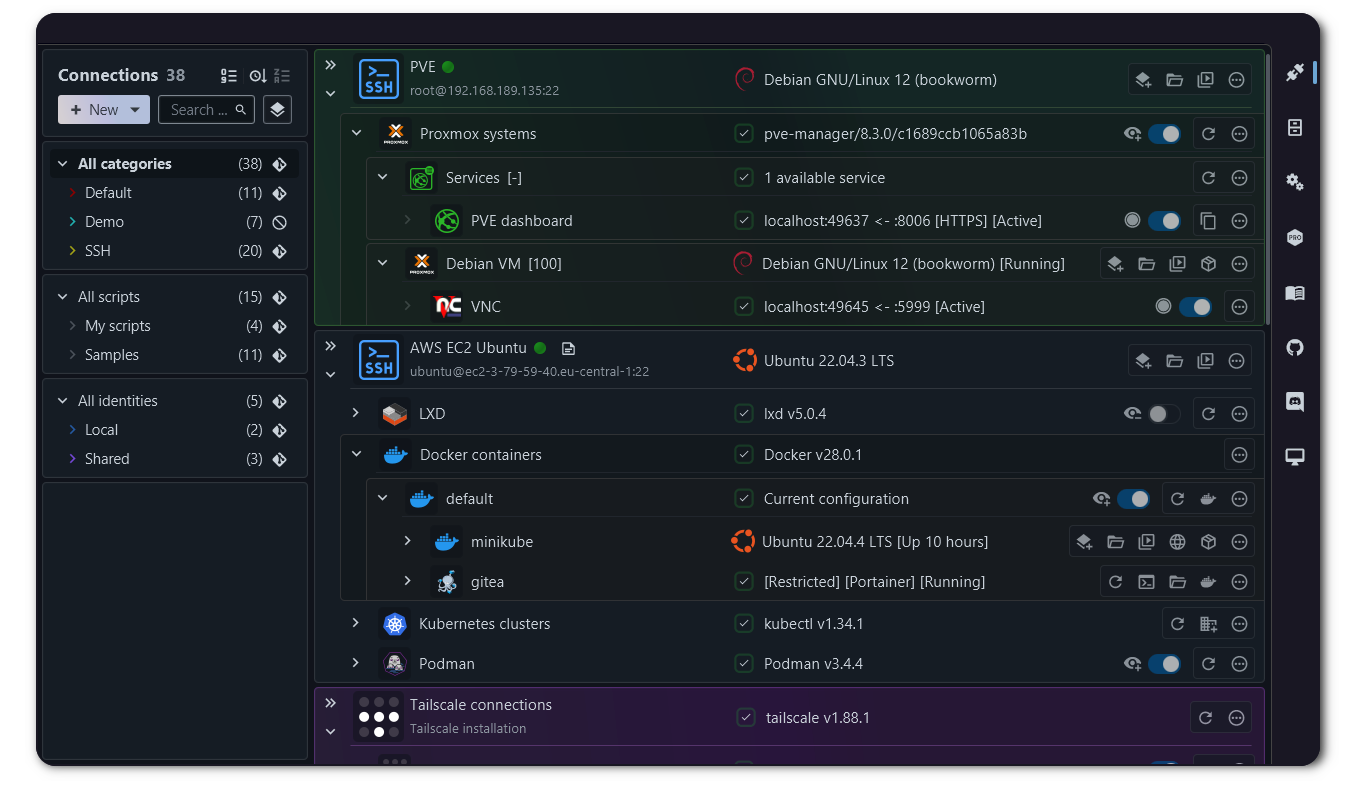Disable the Proxmox systems toggle switch
Image resolution: width=1360 pixels, height=790 pixels.
pos(1164,133)
